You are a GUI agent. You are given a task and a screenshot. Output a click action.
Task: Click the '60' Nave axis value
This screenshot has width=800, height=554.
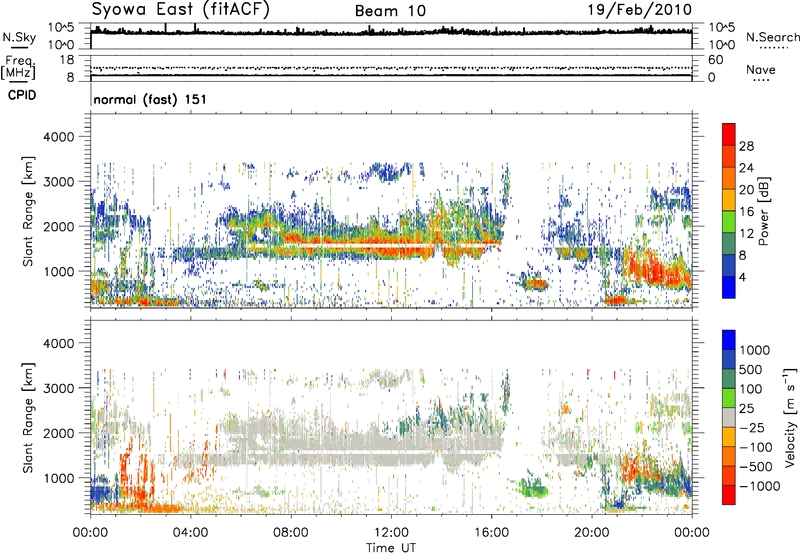tap(715, 60)
